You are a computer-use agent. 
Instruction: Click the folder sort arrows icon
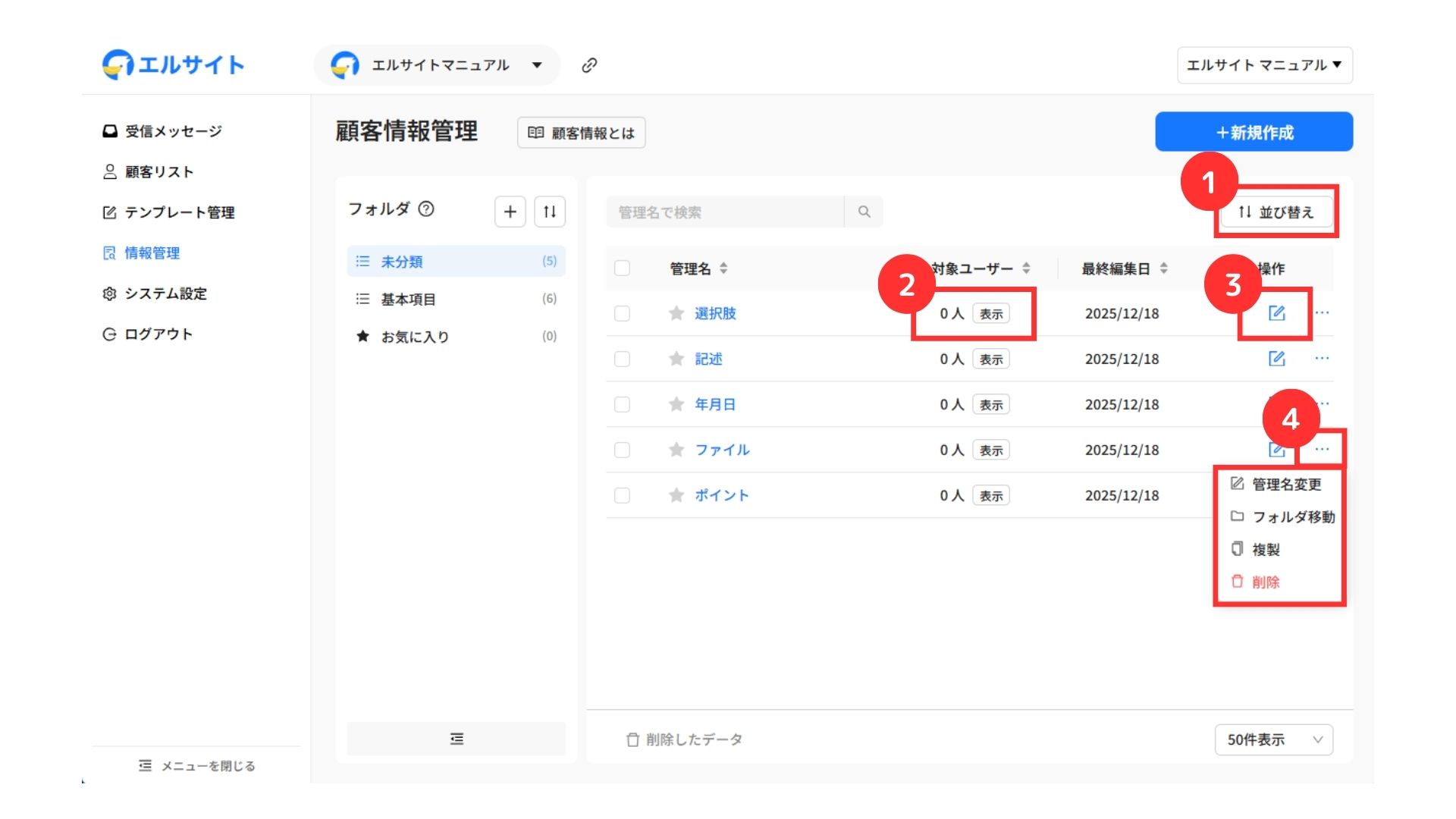pyautogui.click(x=550, y=212)
